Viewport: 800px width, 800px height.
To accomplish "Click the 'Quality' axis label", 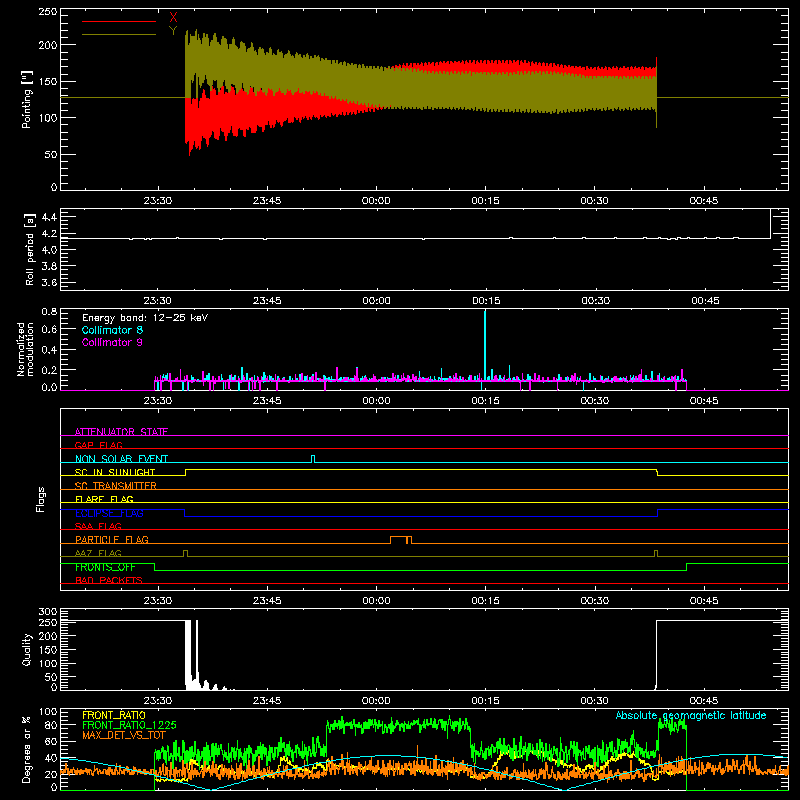I will click(27, 649).
